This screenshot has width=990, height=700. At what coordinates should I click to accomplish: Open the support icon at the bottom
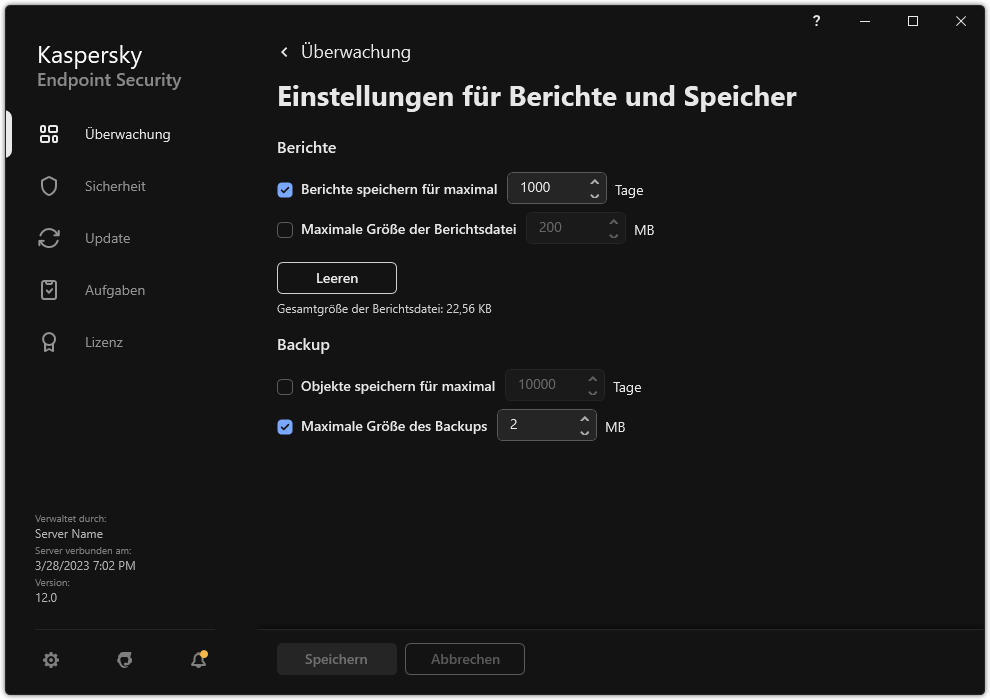(124, 660)
